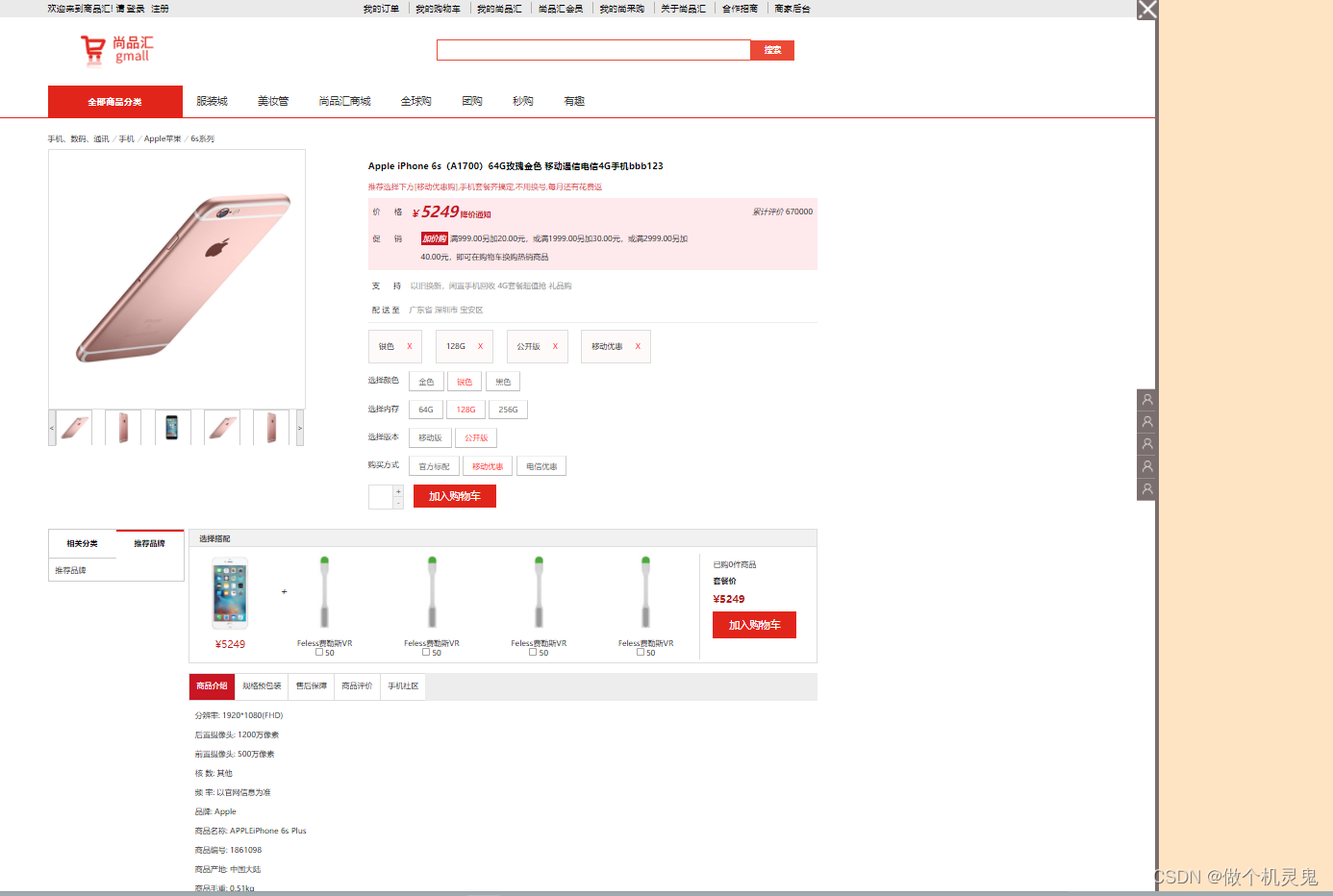Decrease quantity with the minus stepper
The height and width of the screenshot is (896, 1333).
tap(398, 503)
